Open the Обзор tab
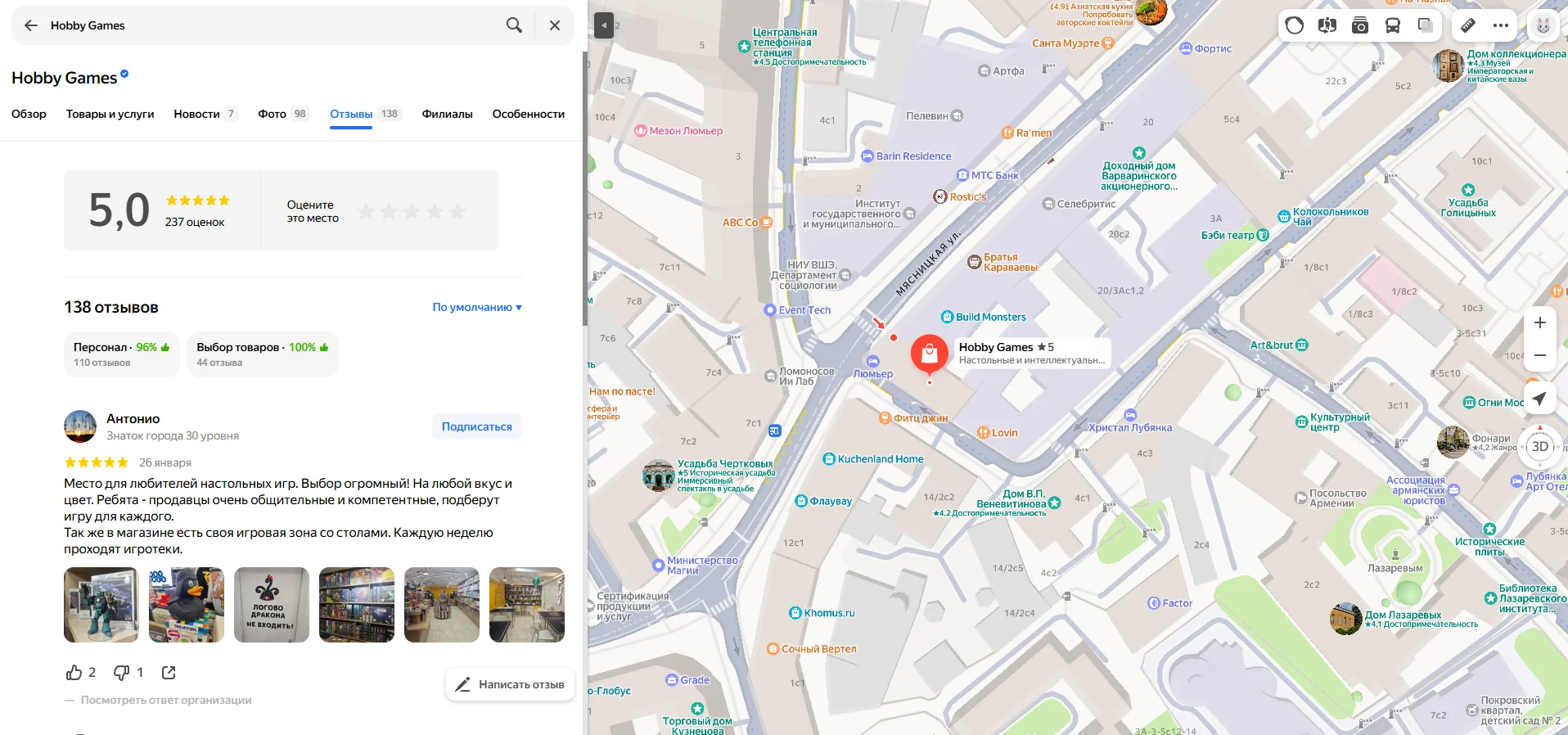This screenshot has height=735, width=1568. [29, 114]
